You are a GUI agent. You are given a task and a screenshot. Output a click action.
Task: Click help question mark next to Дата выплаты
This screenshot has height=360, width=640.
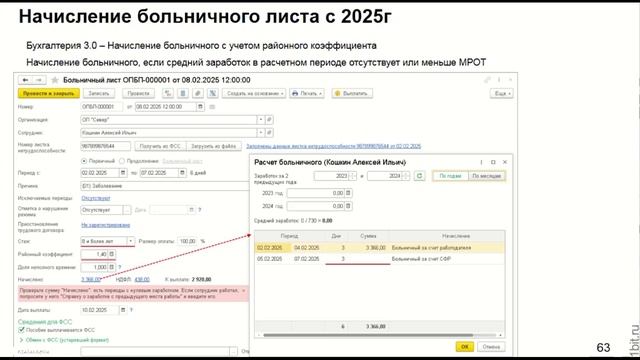131,310
